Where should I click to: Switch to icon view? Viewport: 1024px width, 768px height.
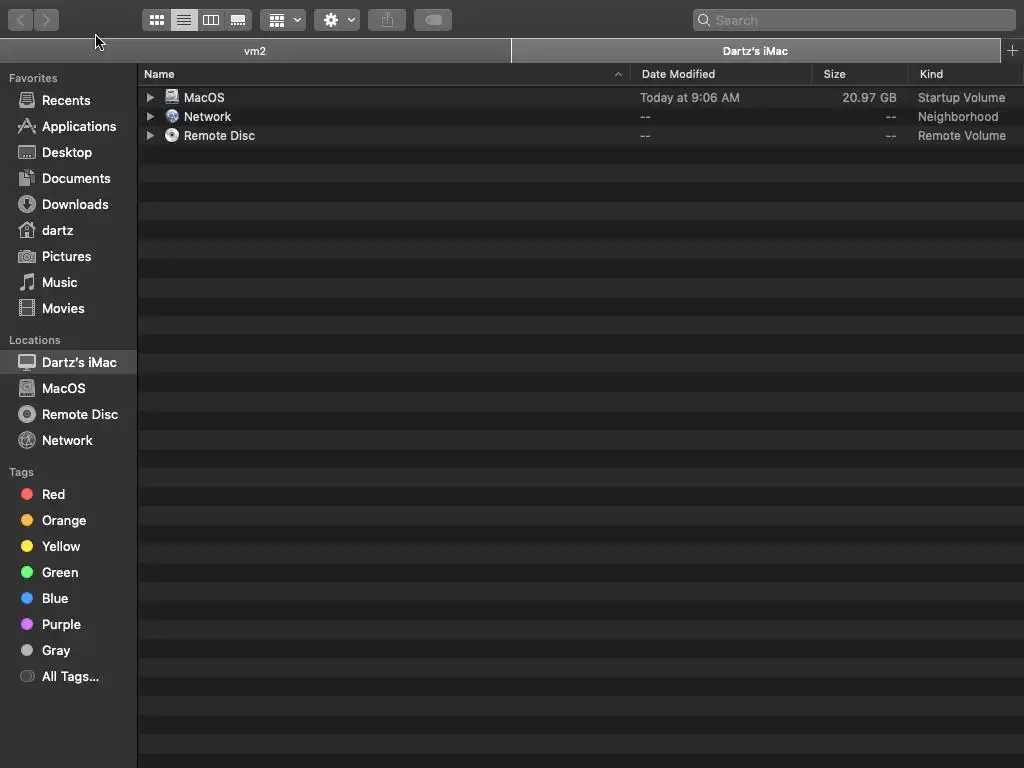click(x=157, y=20)
